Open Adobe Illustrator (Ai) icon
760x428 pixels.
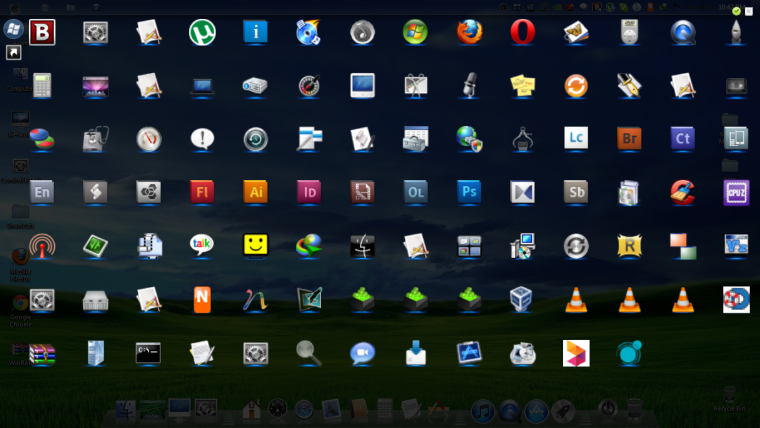click(x=256, y=190)
